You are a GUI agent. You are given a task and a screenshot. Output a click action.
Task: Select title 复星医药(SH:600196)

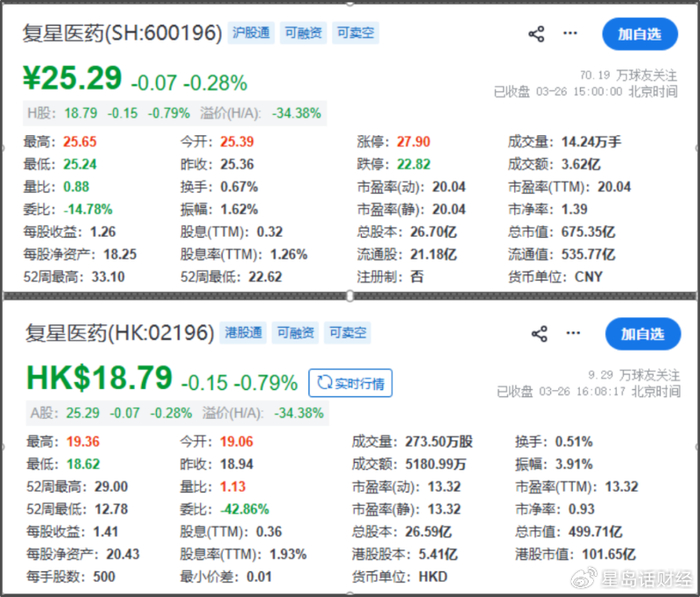pos(122,33)
